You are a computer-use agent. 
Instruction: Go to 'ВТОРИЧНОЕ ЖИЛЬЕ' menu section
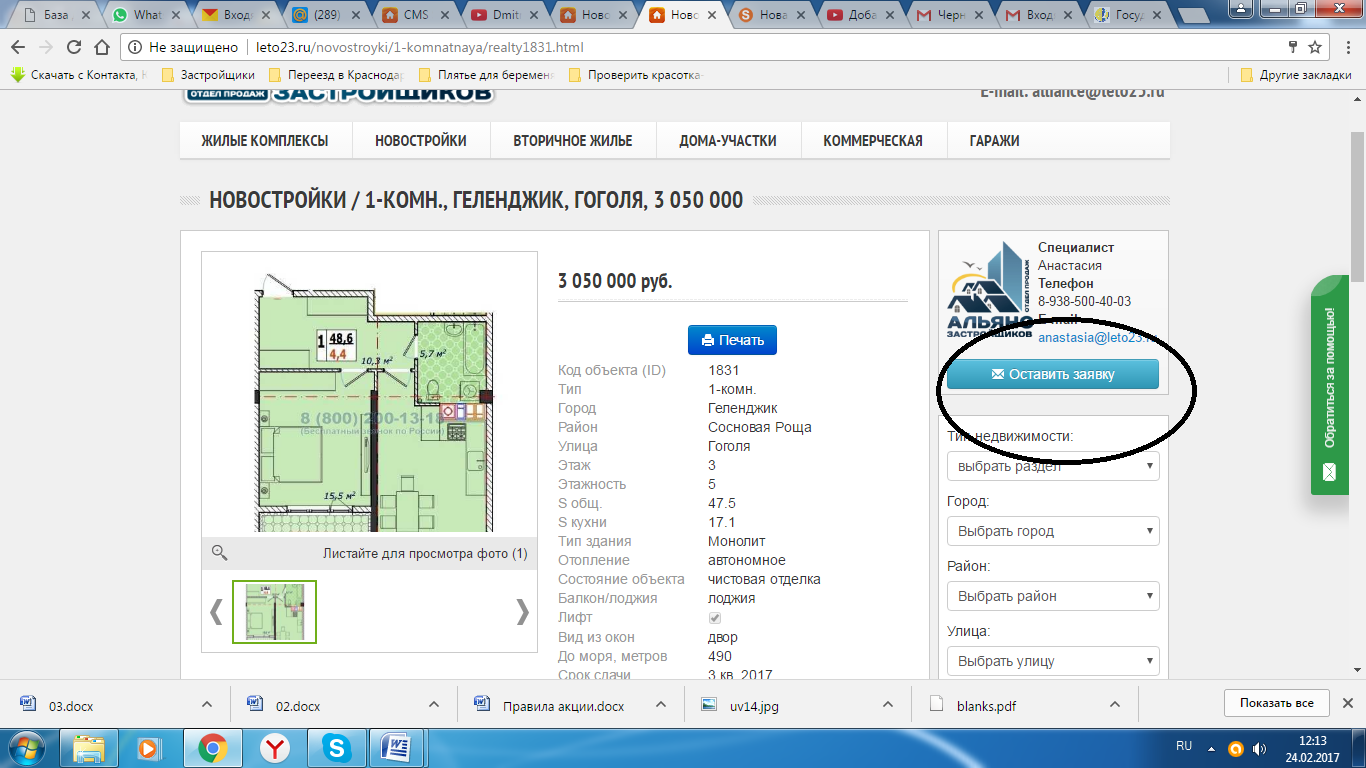pyautogui.click(x=573, y=141)
